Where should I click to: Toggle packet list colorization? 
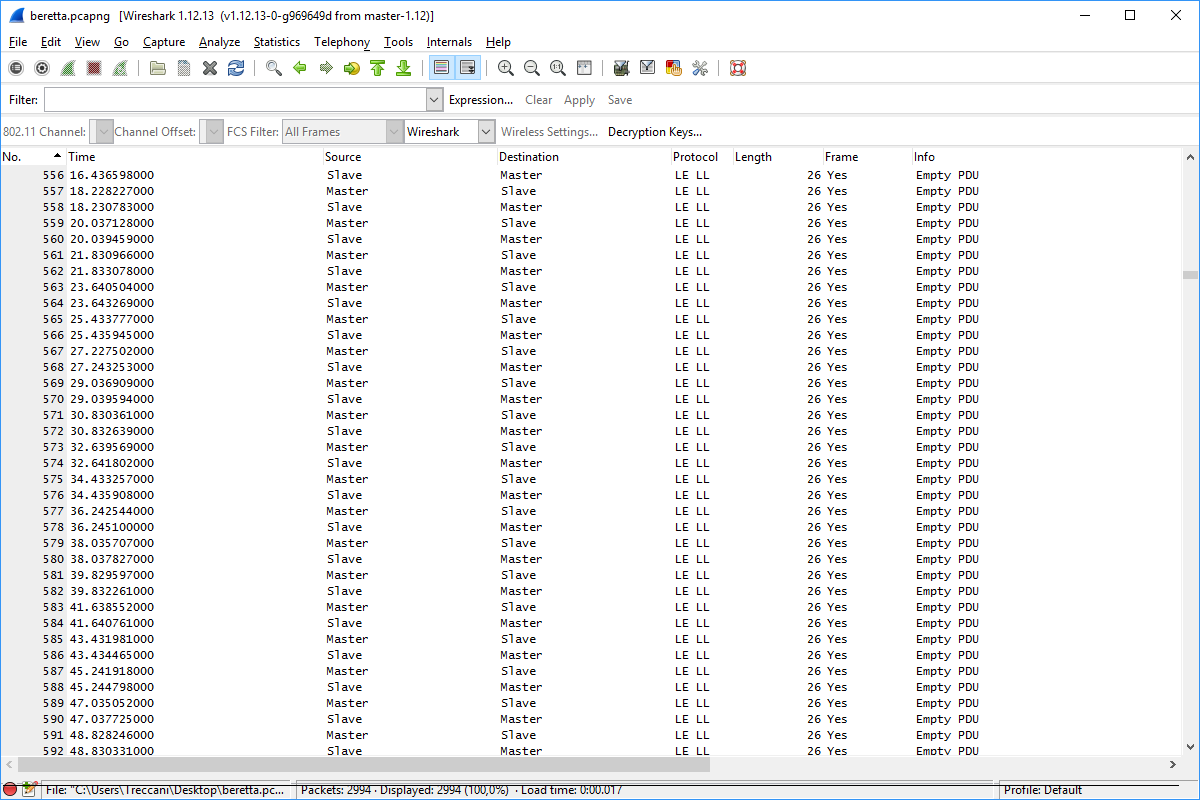click(x=441, y=68)
